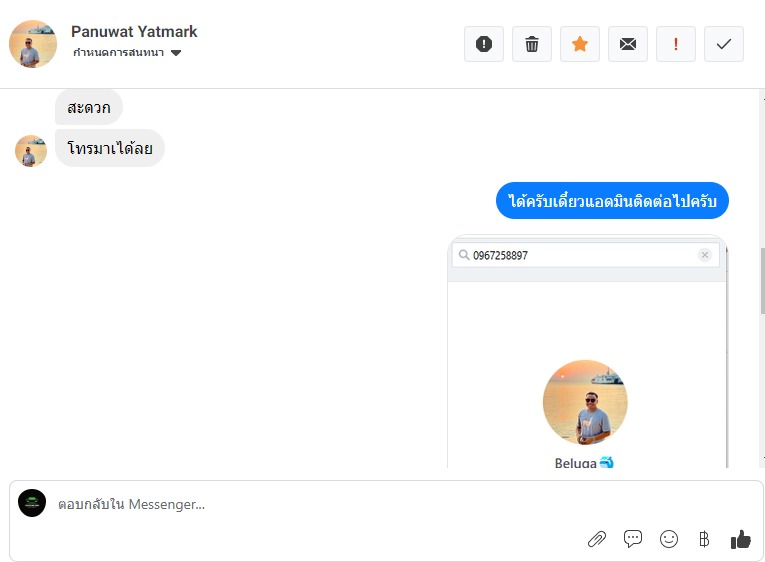Image resolution: width=765 pixels, height=562 pixels.
Task: Open the กำหนดการสนทนา dropdown
Action: point(119,53)
